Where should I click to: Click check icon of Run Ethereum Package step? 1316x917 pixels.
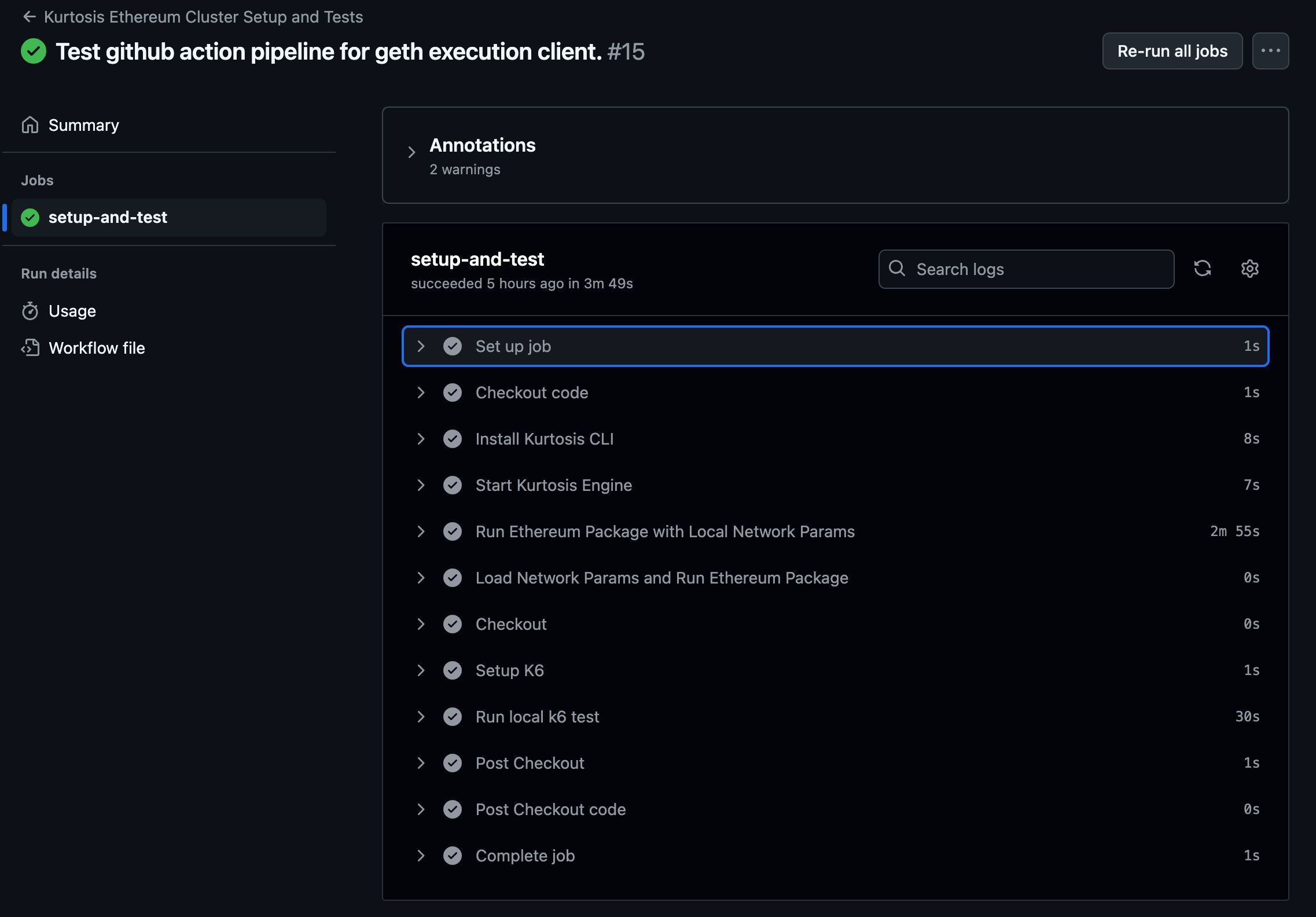point(453,531)
